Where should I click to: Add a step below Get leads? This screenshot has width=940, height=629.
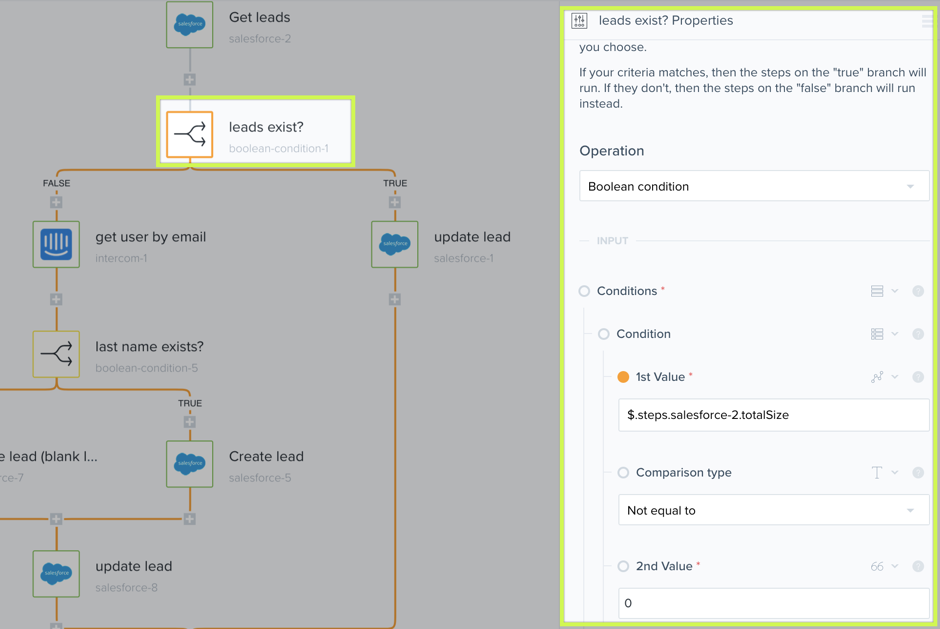(x=189, y=80)
